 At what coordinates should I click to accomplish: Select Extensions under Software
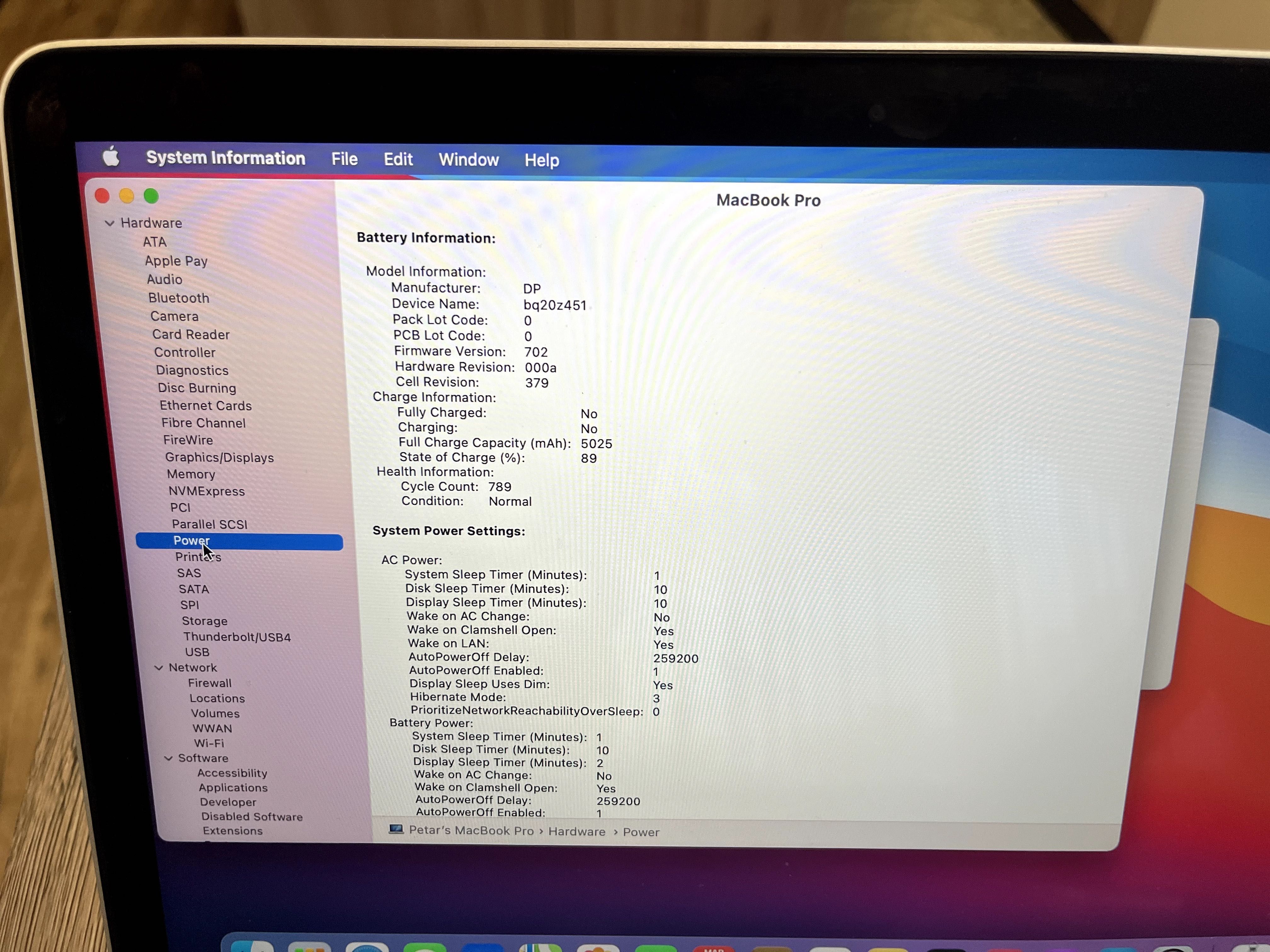pyautogui.click(x=232, y=830)
